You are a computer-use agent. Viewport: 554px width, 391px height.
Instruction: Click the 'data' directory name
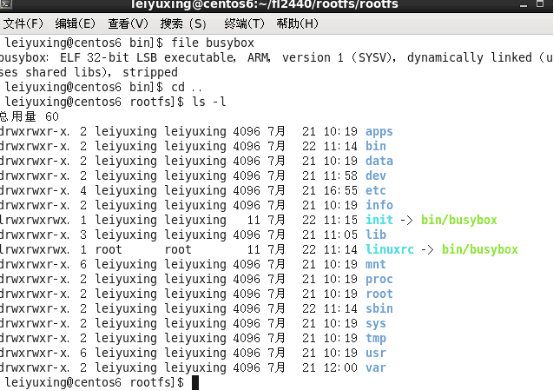tap(379, 161)
